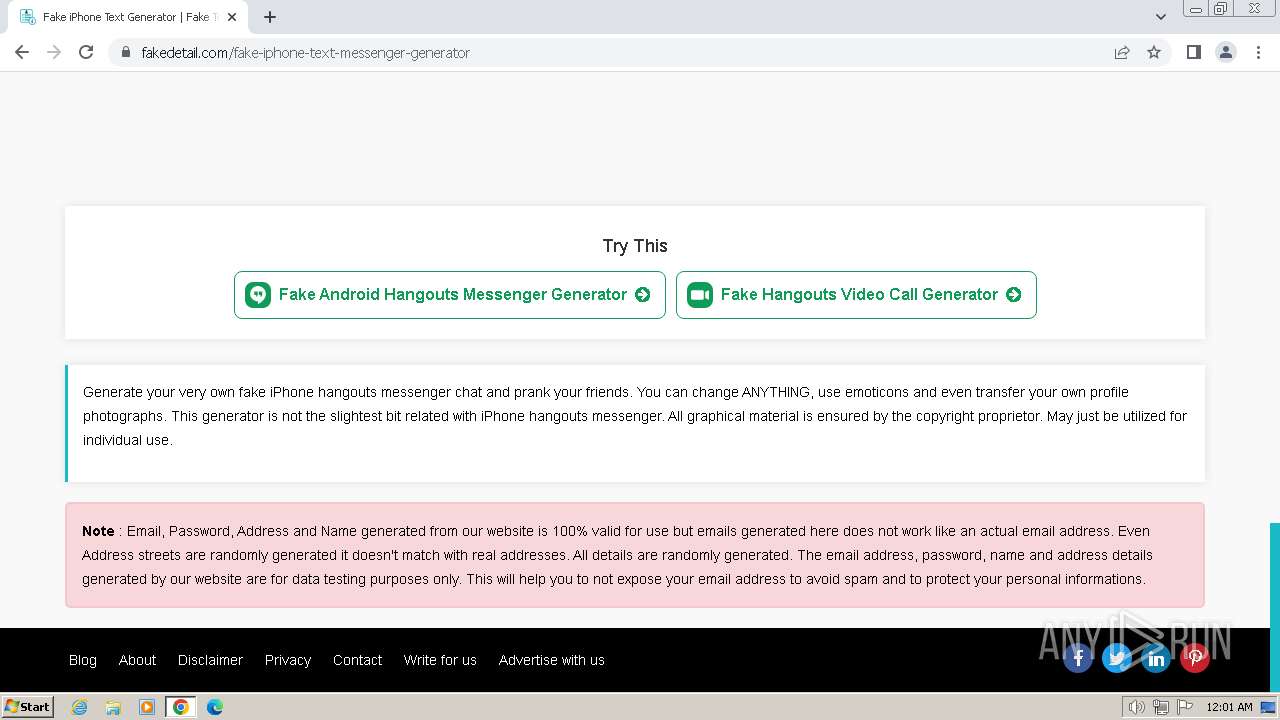Open the Write for us link
The height and width of the screenshot is (720, 1280).
(440, 660)
